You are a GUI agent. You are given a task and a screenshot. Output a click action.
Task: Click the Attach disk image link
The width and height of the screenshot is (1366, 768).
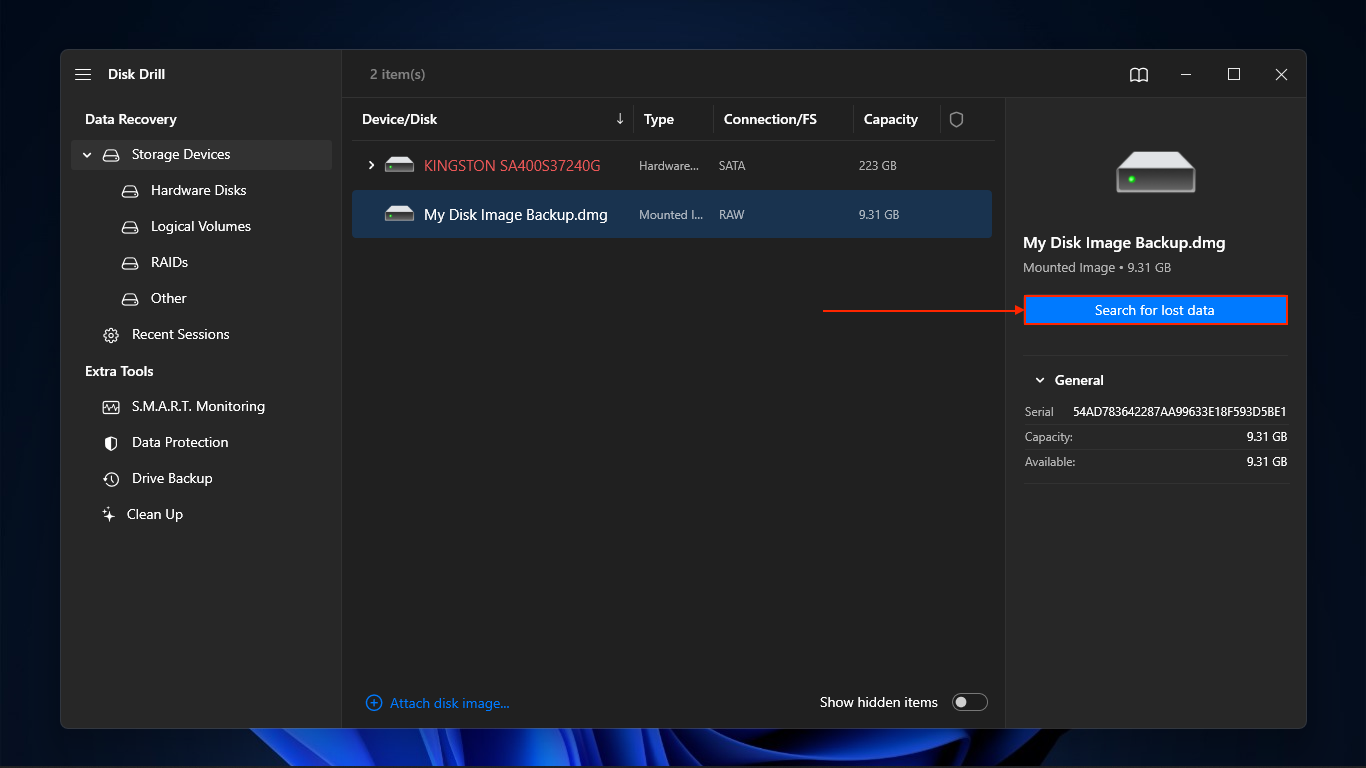point(449,703)
